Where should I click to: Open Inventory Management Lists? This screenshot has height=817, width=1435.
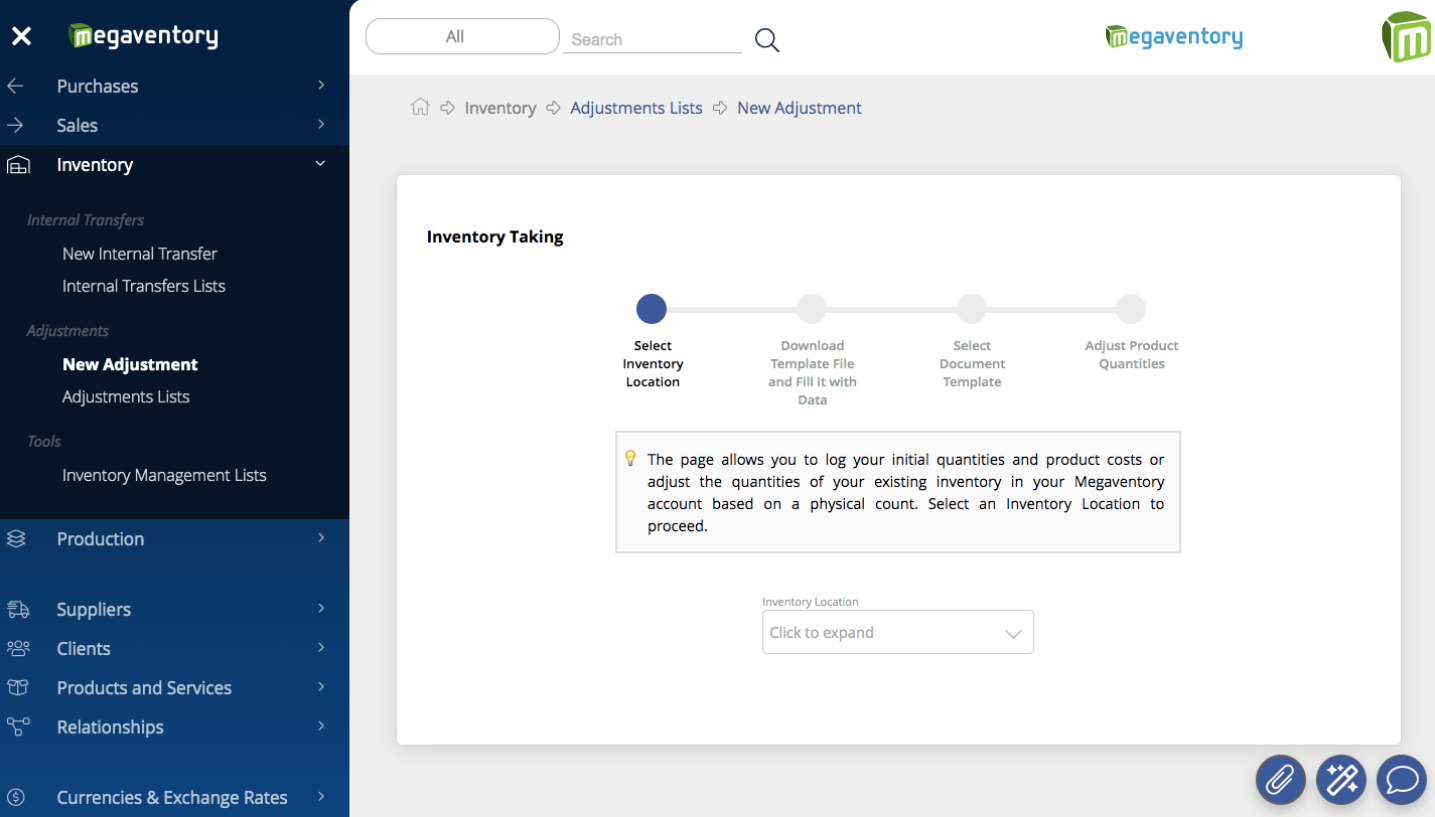click(x=164, y=475)
